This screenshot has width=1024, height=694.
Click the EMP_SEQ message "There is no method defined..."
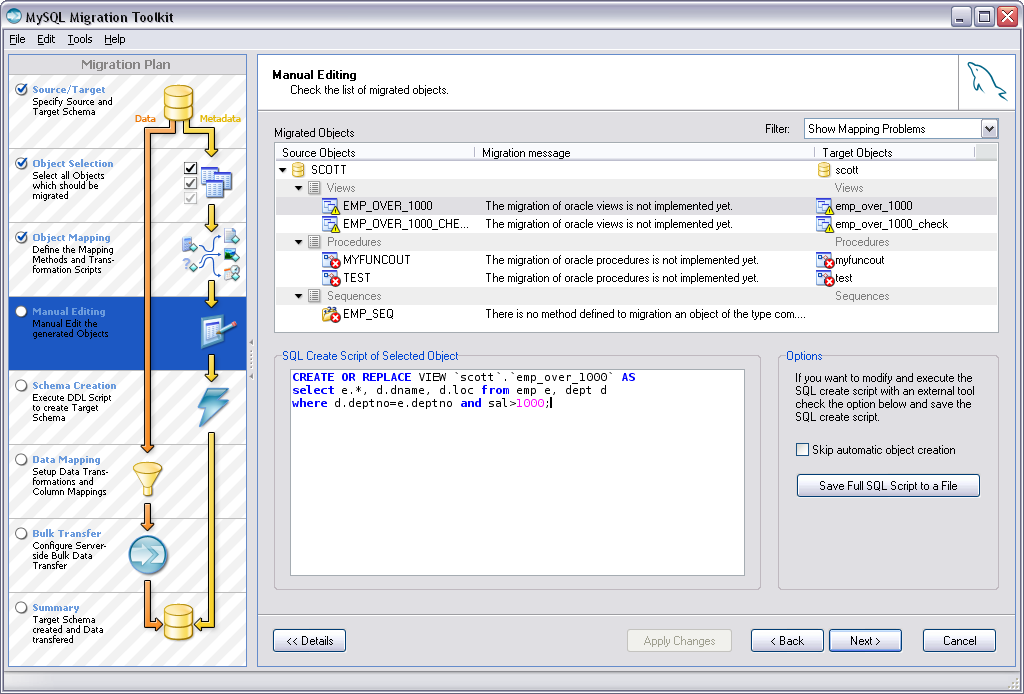pyautogui.click(x=645, y=314)
